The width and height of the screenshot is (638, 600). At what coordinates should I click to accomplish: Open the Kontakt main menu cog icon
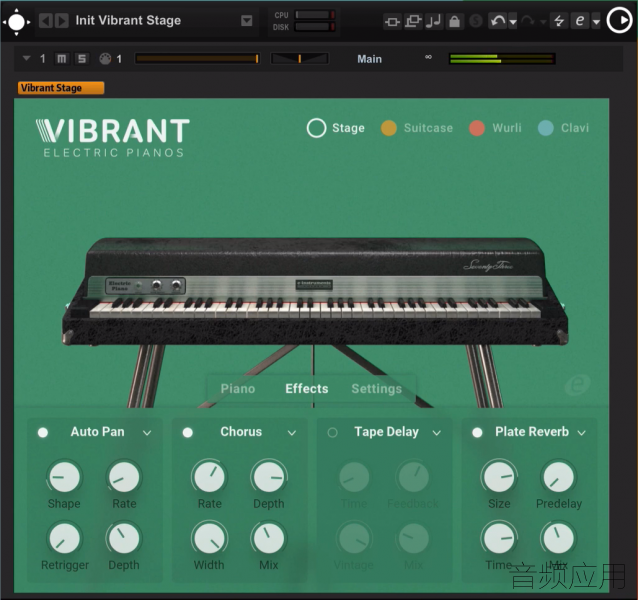[16, 21]
